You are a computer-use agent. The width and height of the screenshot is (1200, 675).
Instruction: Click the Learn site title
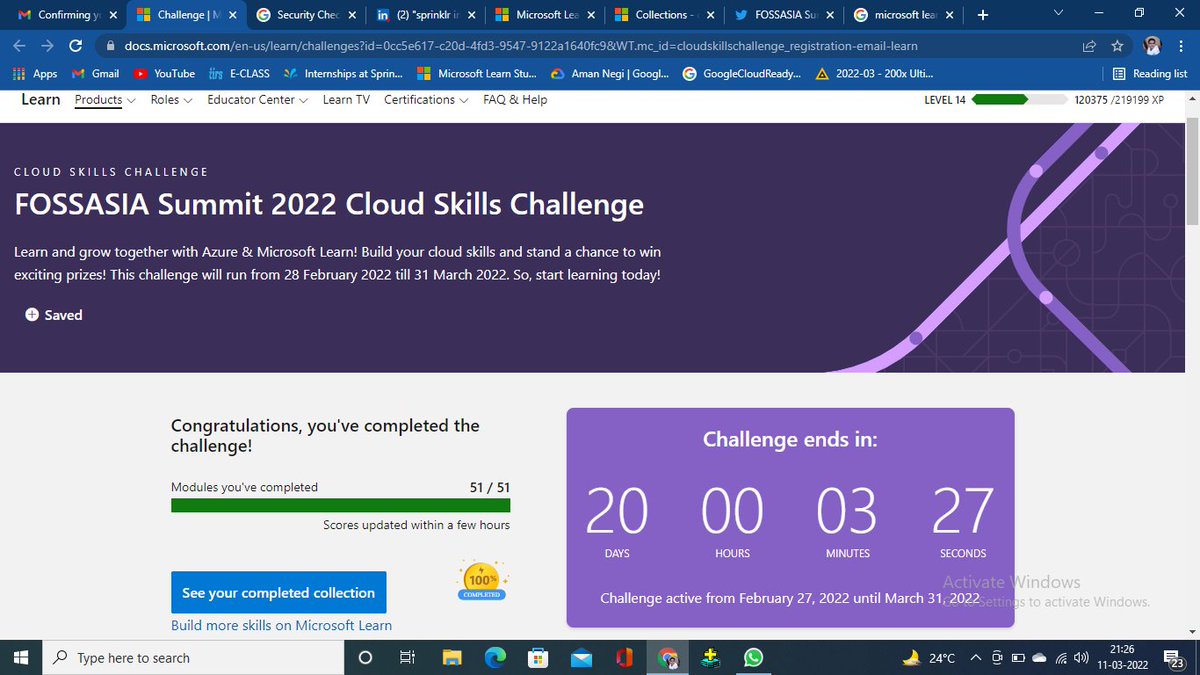click(41, 100)
